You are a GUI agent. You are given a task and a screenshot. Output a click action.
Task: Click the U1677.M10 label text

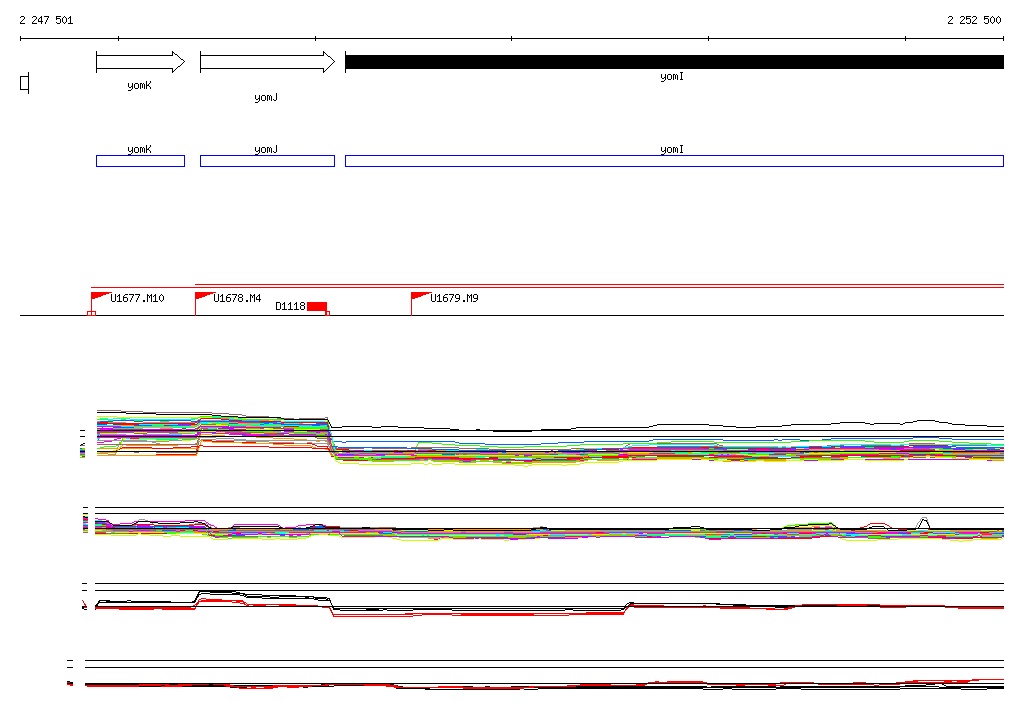[x=137, y=299]
